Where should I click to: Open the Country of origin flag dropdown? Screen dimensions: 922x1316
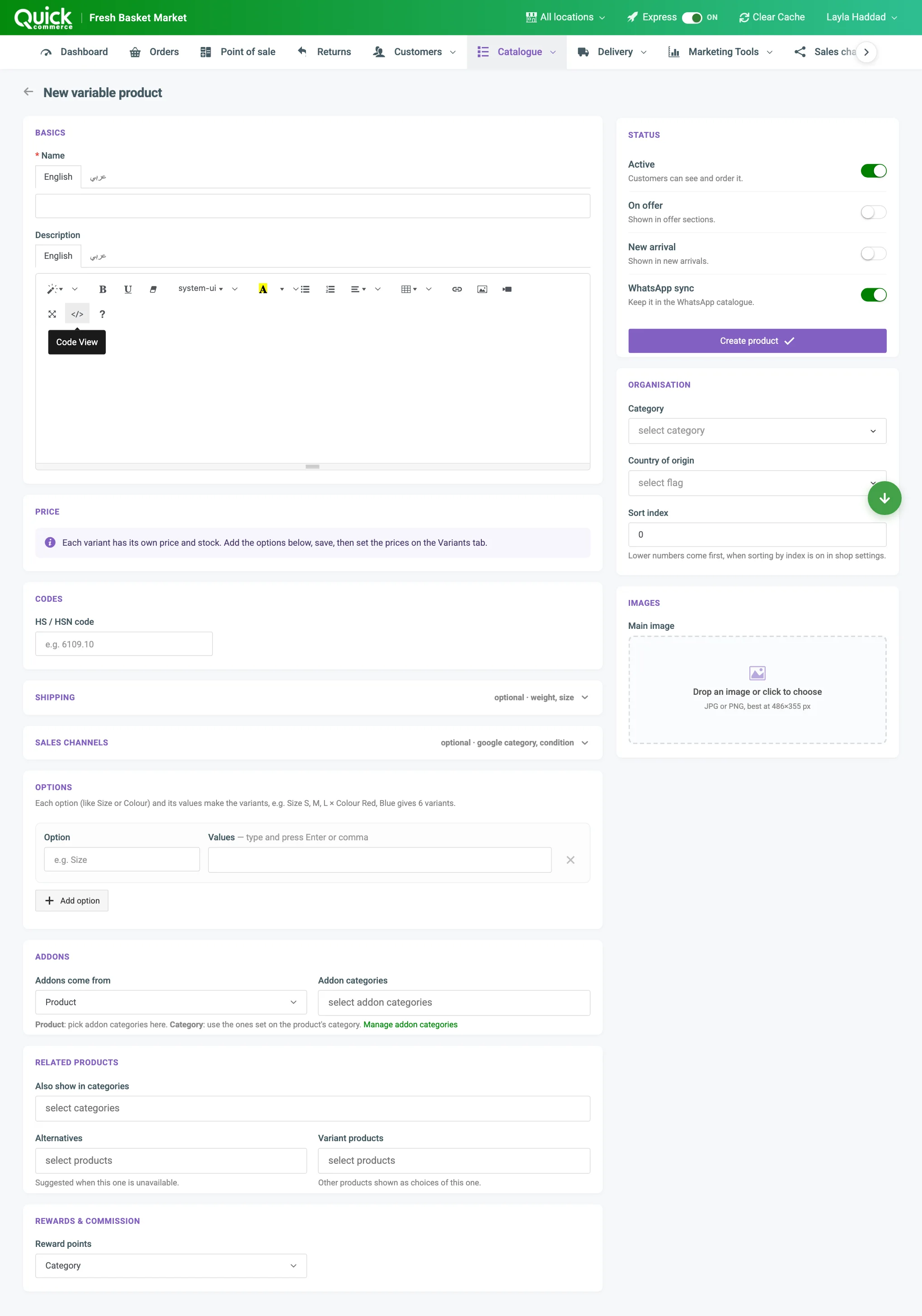[x=757, y=482]
